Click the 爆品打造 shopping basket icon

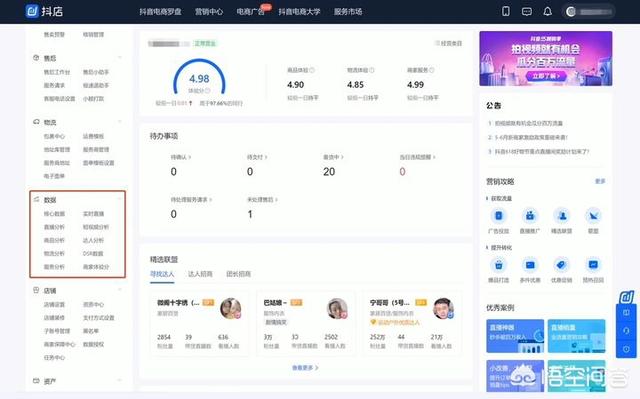point(498,265)
